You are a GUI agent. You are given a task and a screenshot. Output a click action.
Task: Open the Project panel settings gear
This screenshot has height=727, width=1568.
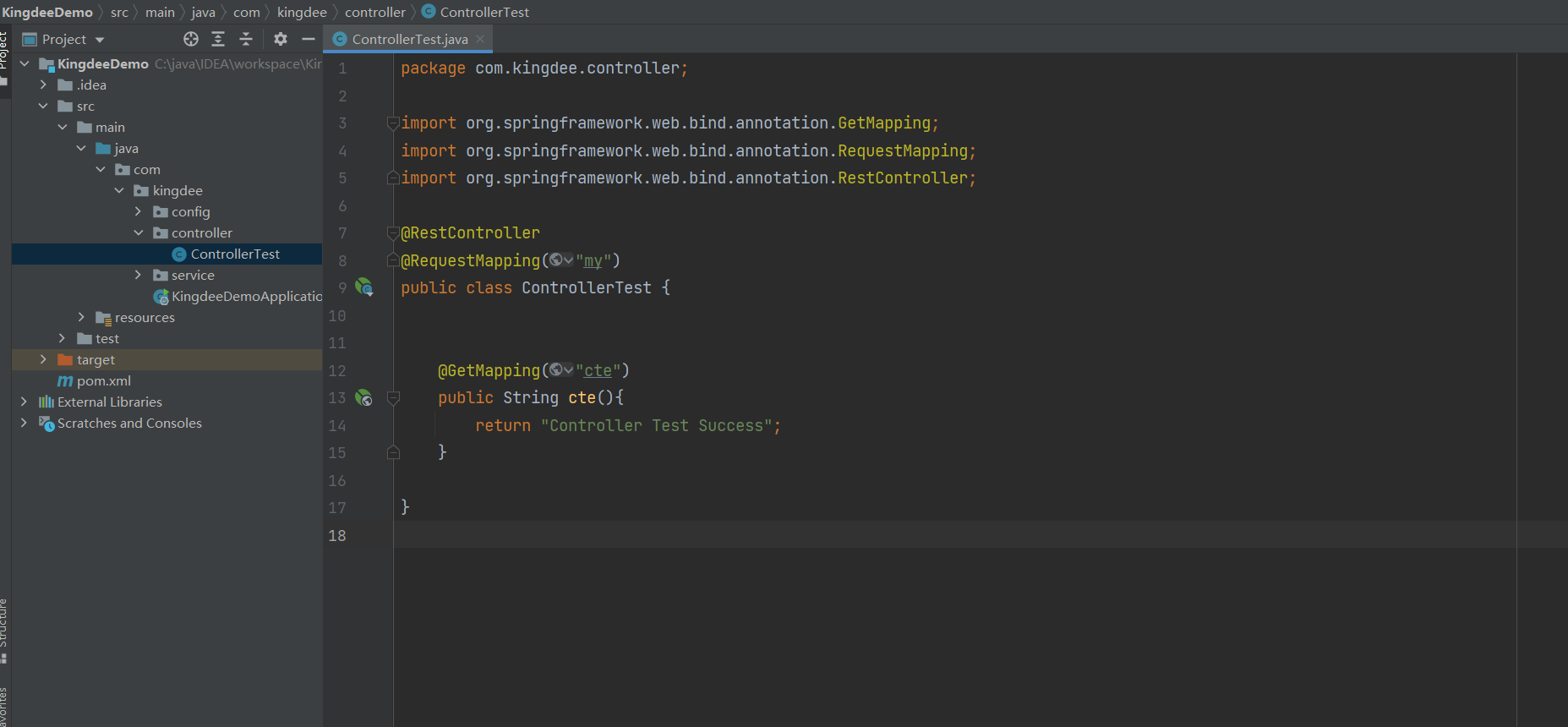[281, 39]
